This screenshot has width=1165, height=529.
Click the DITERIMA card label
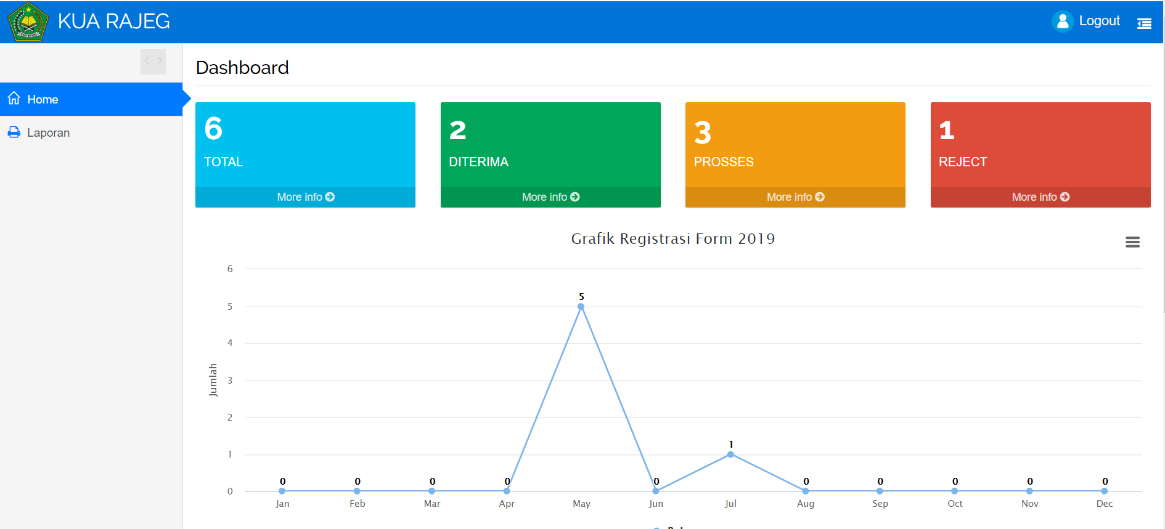(x=478, y=162)
